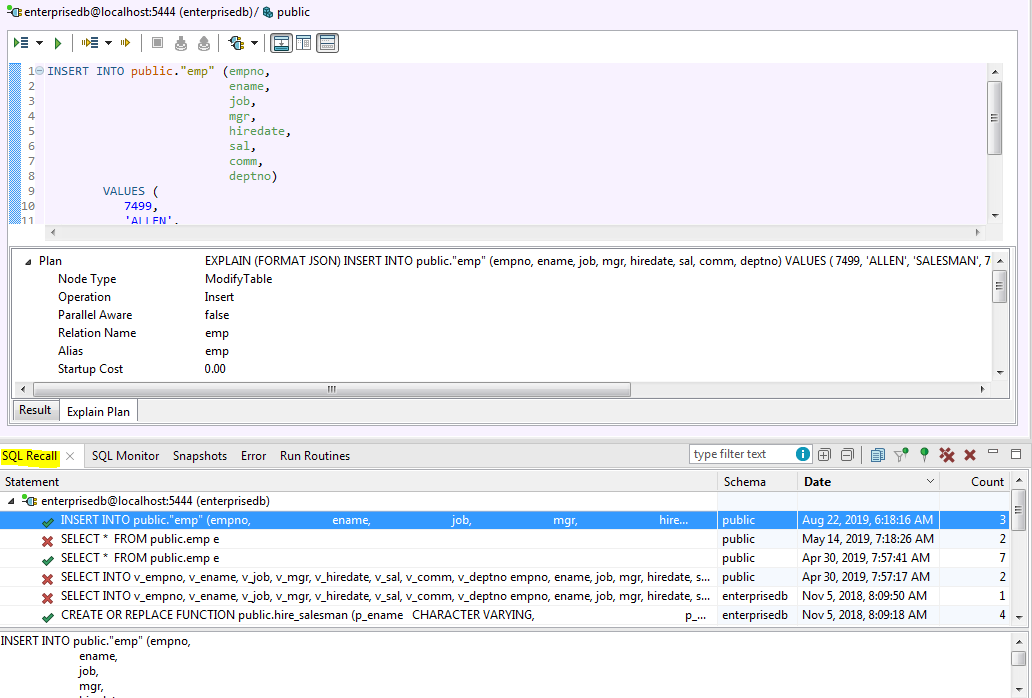Open the Error tab
Image resolution: width=1032 pixels, height=698 pixels.
point(253,456)
